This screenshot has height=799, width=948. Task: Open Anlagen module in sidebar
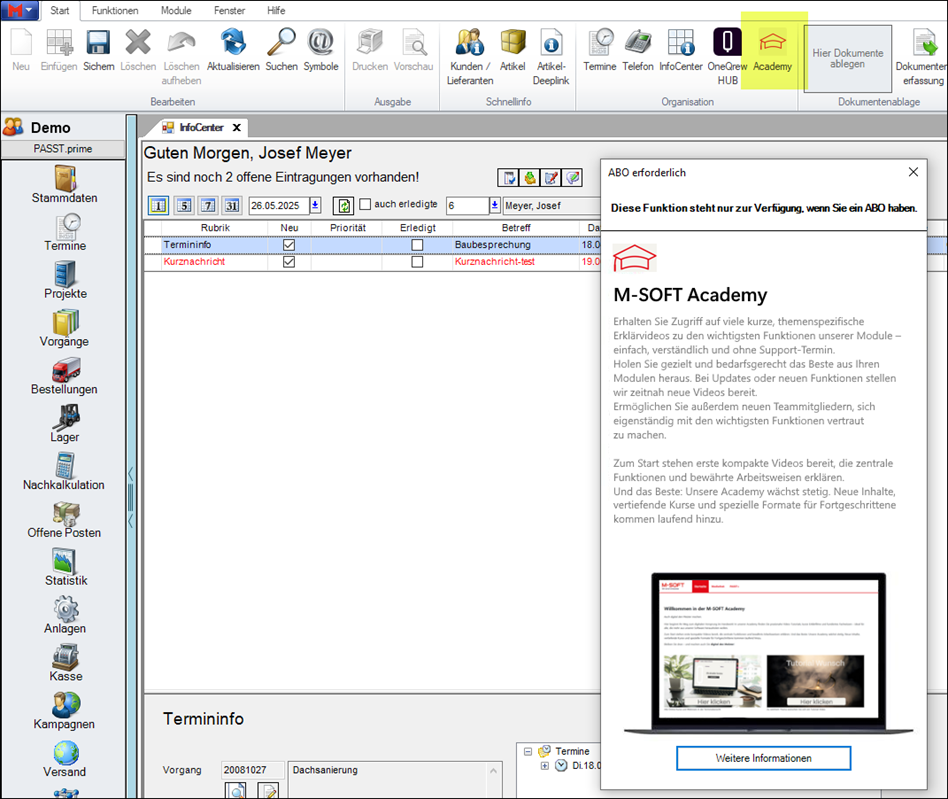pos(65,615)
